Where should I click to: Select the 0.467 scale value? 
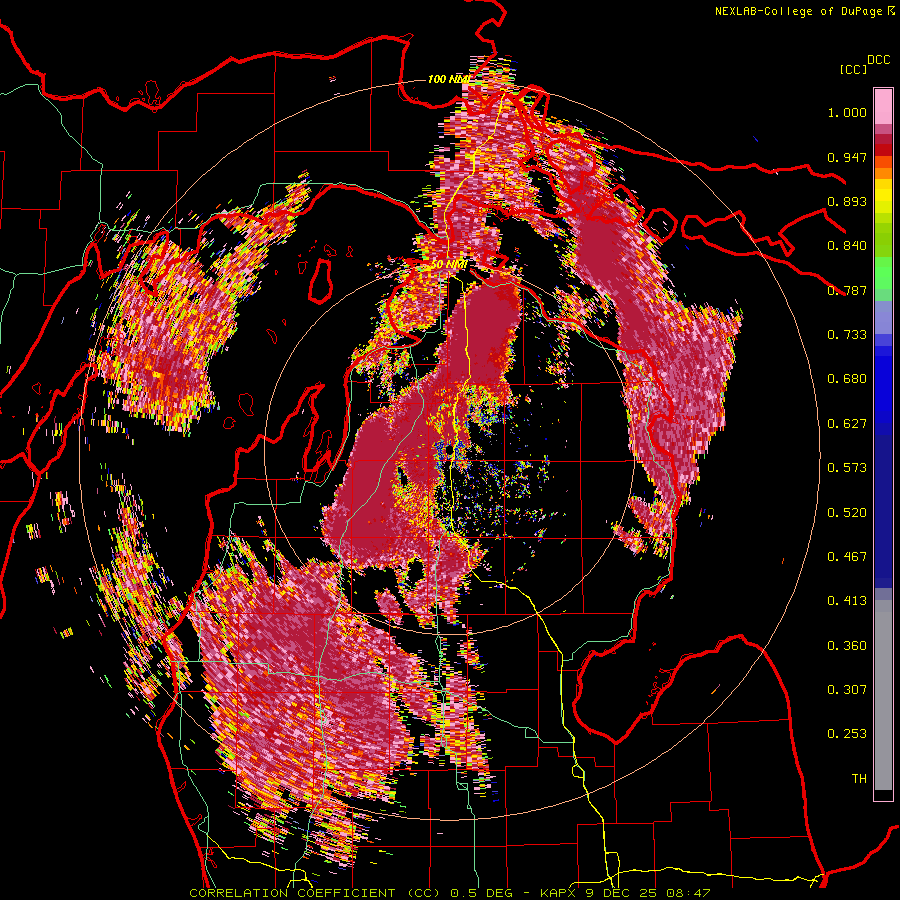(x=847, y=557)
